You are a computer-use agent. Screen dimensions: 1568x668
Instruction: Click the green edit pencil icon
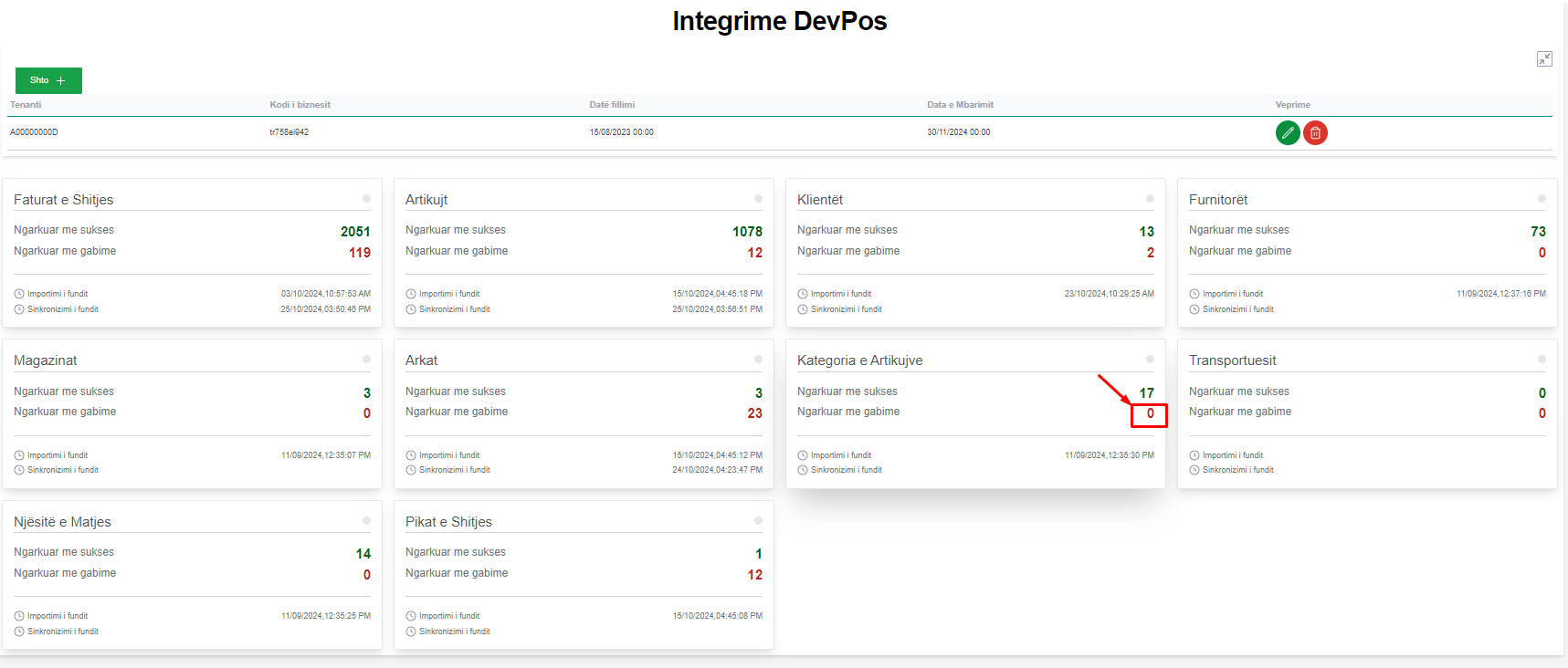[x=1288, y=133]
